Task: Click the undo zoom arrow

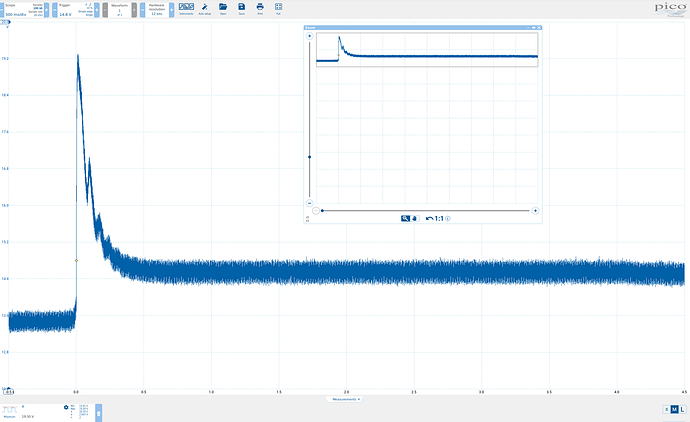Action: click(x=429, y=218)
